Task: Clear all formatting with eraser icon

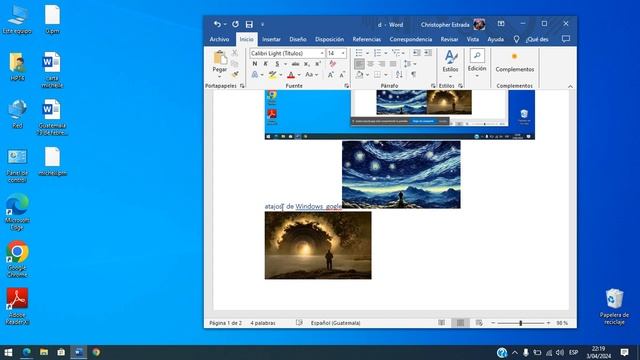Action: point(333,64)
